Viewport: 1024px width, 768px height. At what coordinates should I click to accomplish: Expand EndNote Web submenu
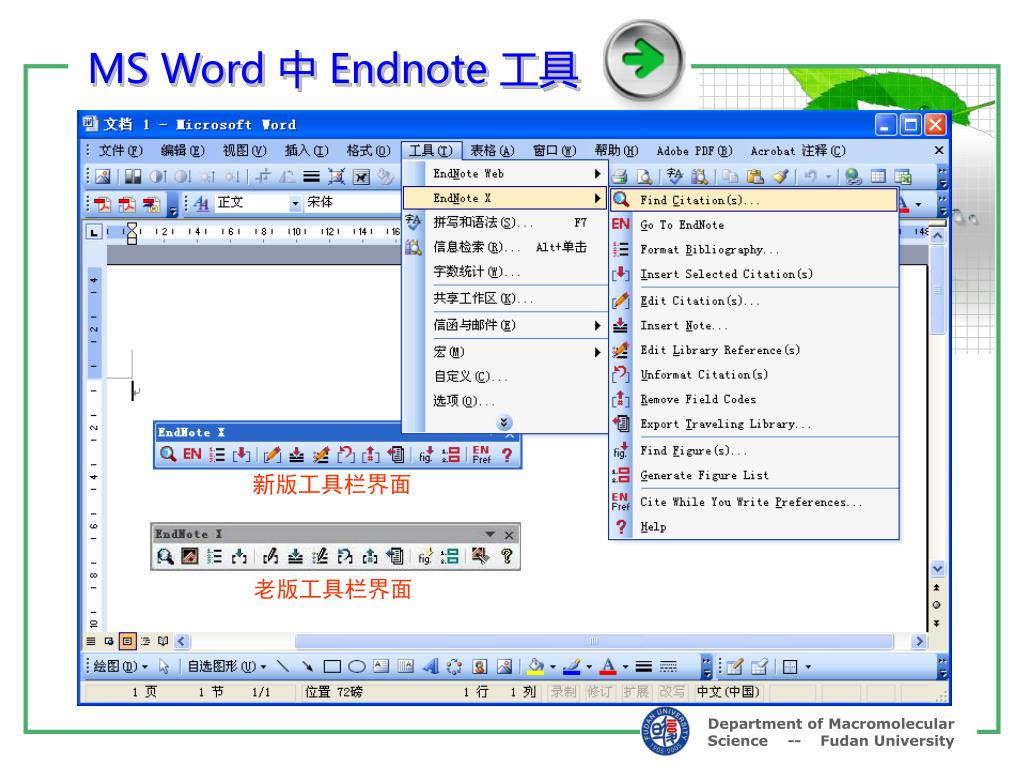click(x=505, y=174)
